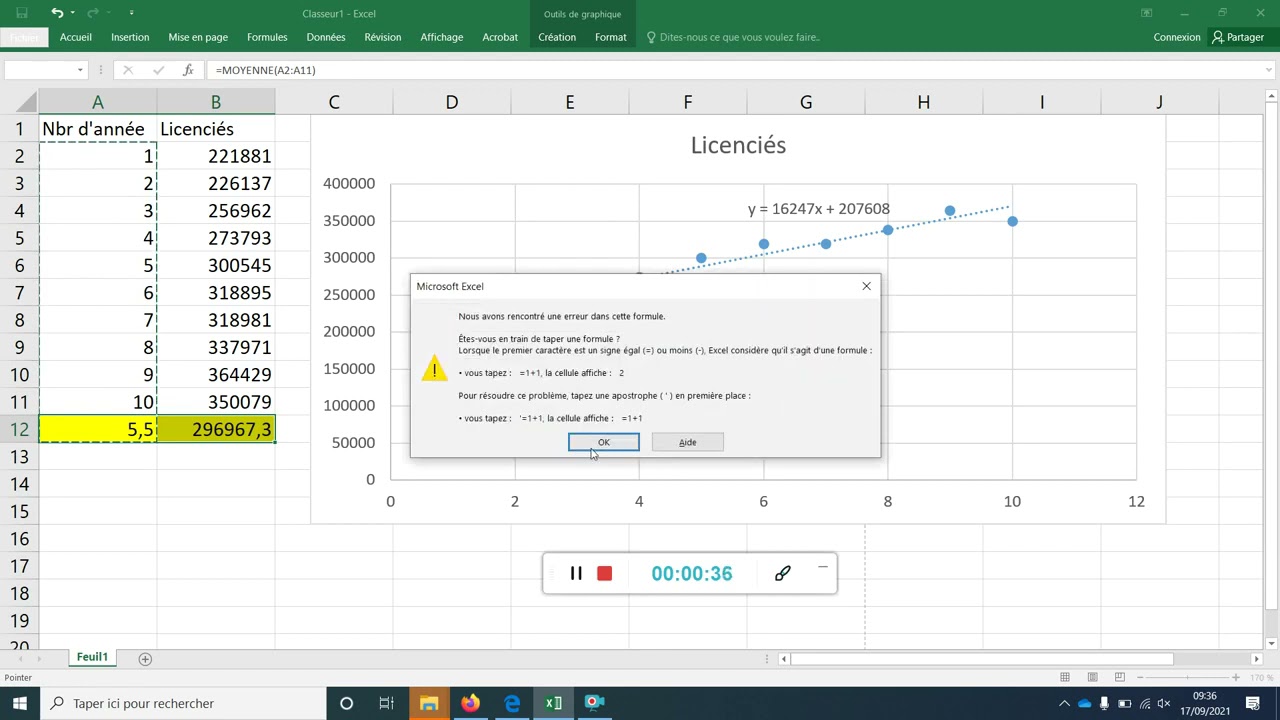Click the save icon in title bar

click(x=22, y=13)
